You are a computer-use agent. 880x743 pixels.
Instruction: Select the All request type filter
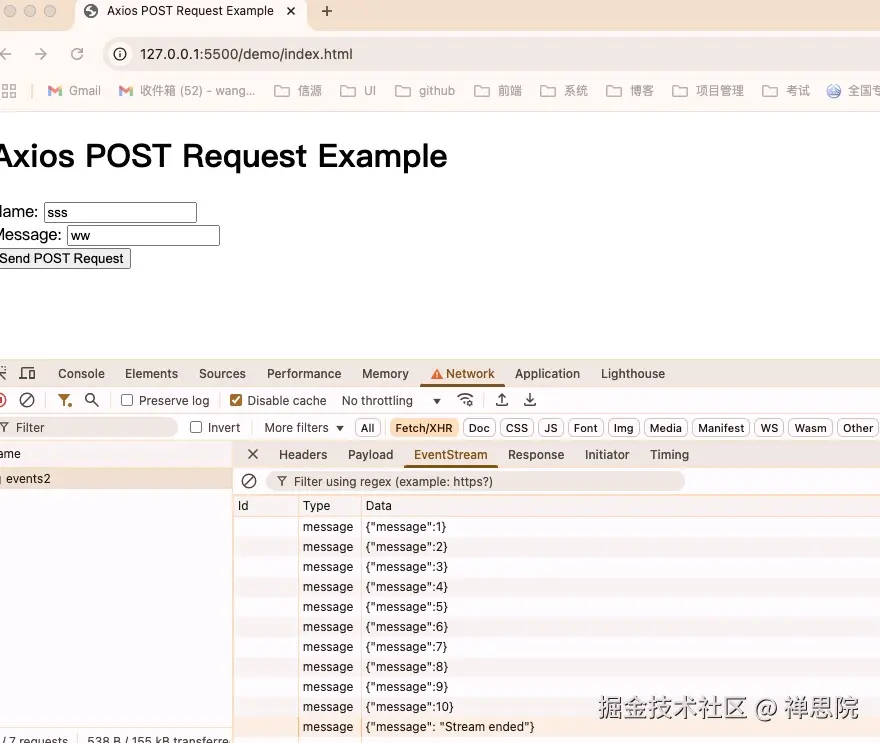point(368,428)
